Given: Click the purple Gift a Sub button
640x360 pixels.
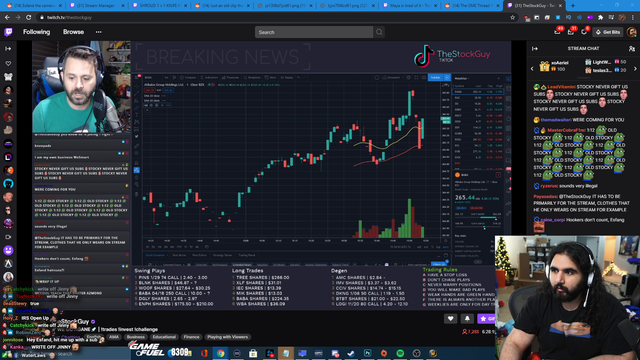Looking at the screenshot, I should (x=486, y=318).
